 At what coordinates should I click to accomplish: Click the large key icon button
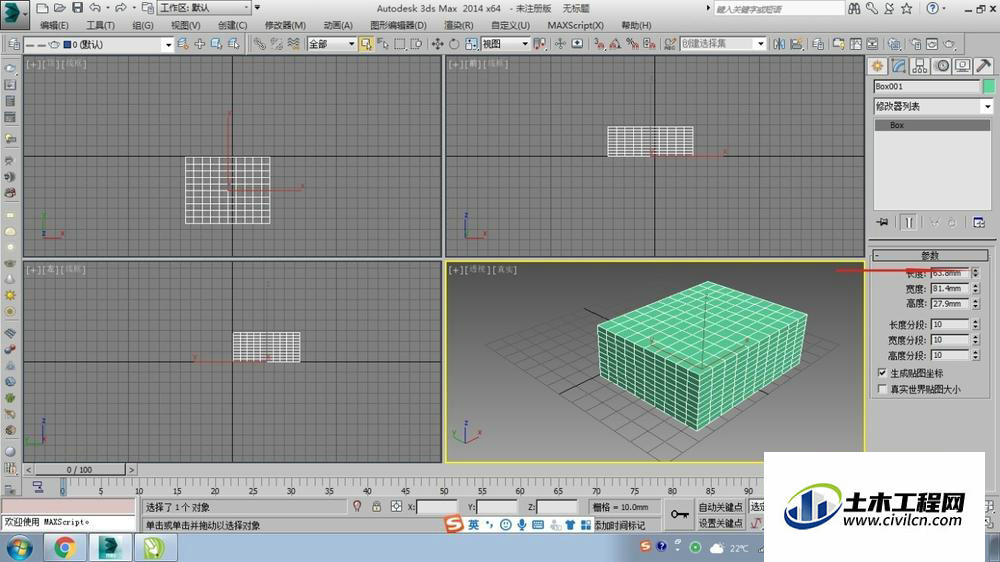coord(679,514)
